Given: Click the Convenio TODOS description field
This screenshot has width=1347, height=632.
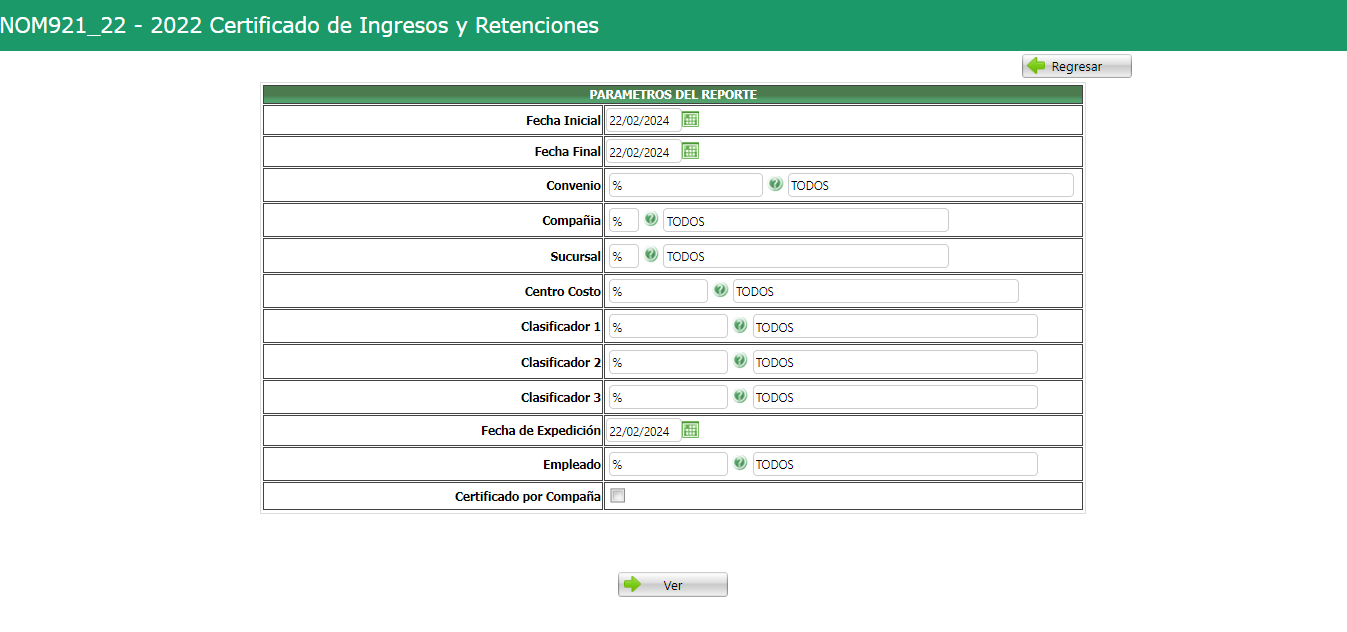Looking at the screenshot, I should coord(931,185).
